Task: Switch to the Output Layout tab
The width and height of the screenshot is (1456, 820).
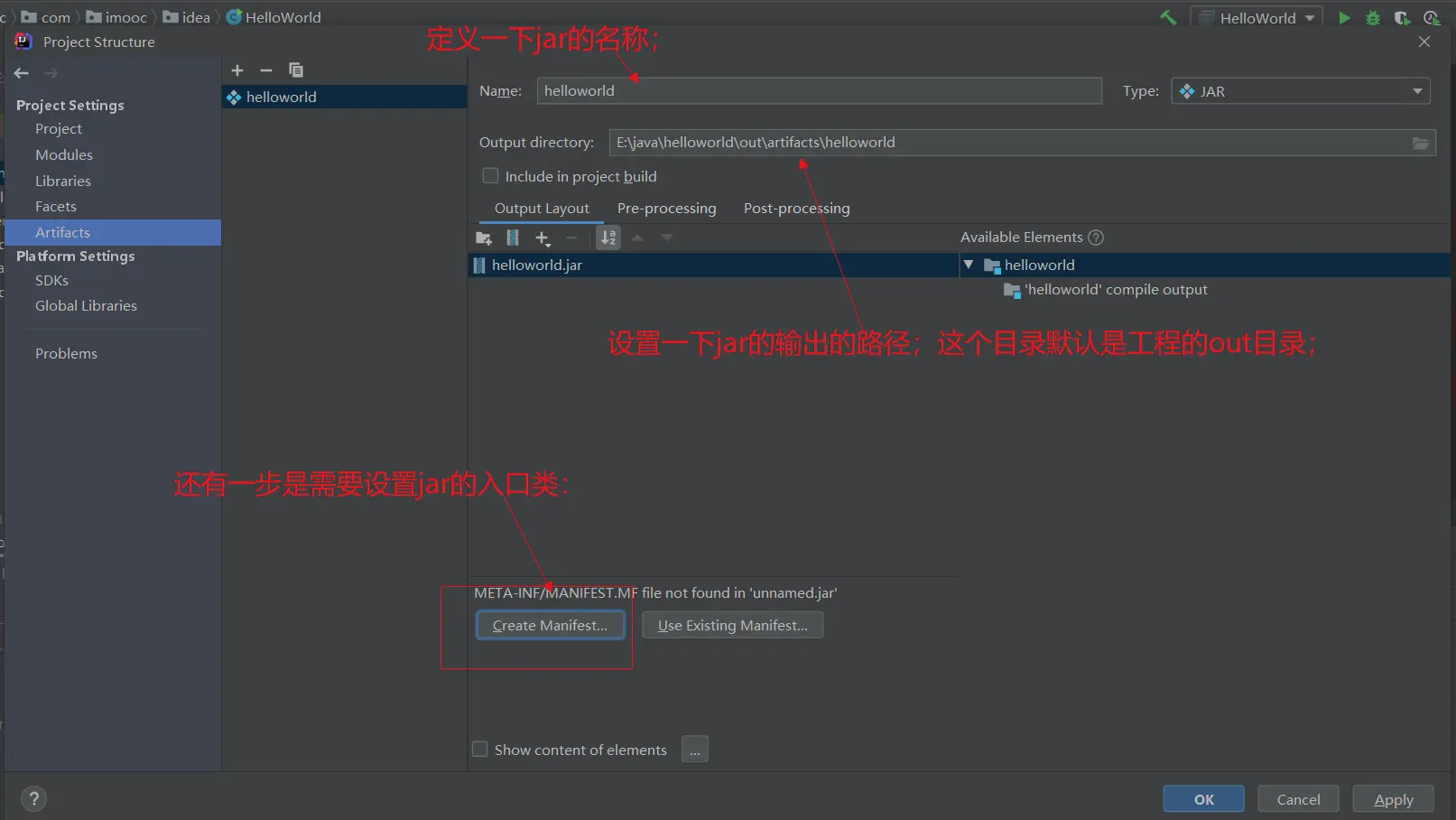Action: 542,209
